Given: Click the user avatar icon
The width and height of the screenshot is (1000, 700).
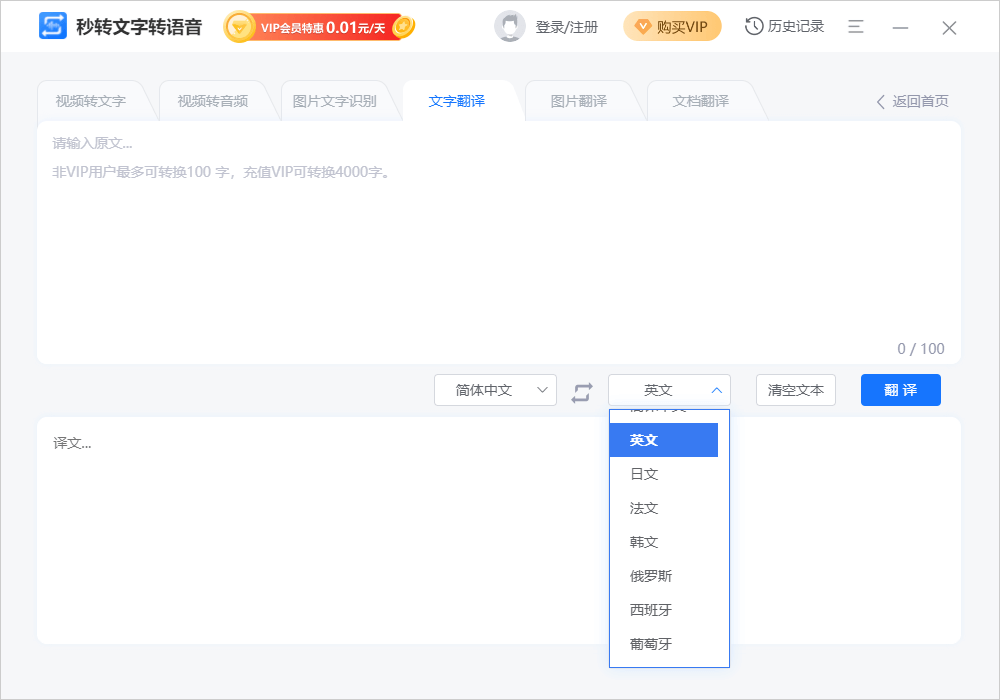Looking at the screenshot, I should coord(510,27).
